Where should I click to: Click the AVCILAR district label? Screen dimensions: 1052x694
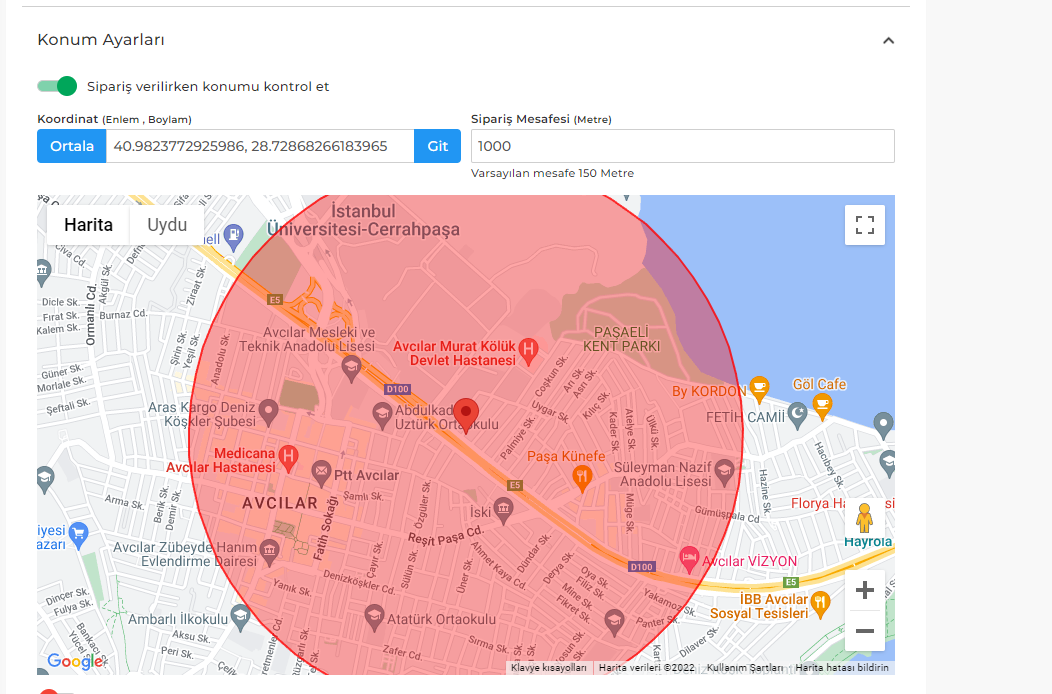280,503
